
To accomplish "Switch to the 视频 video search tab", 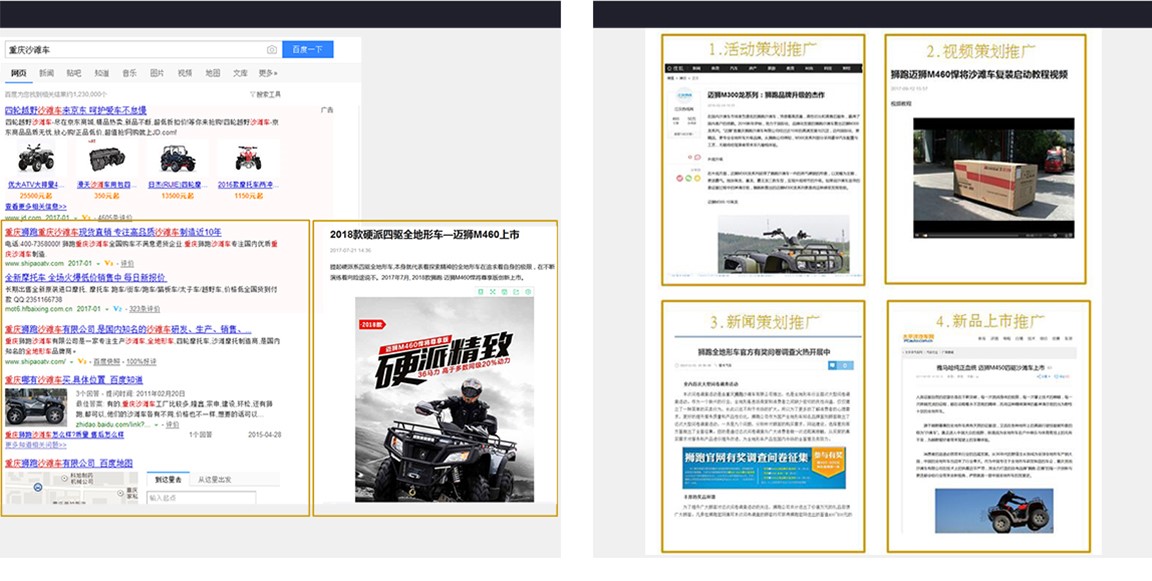I will click(186, 71).
